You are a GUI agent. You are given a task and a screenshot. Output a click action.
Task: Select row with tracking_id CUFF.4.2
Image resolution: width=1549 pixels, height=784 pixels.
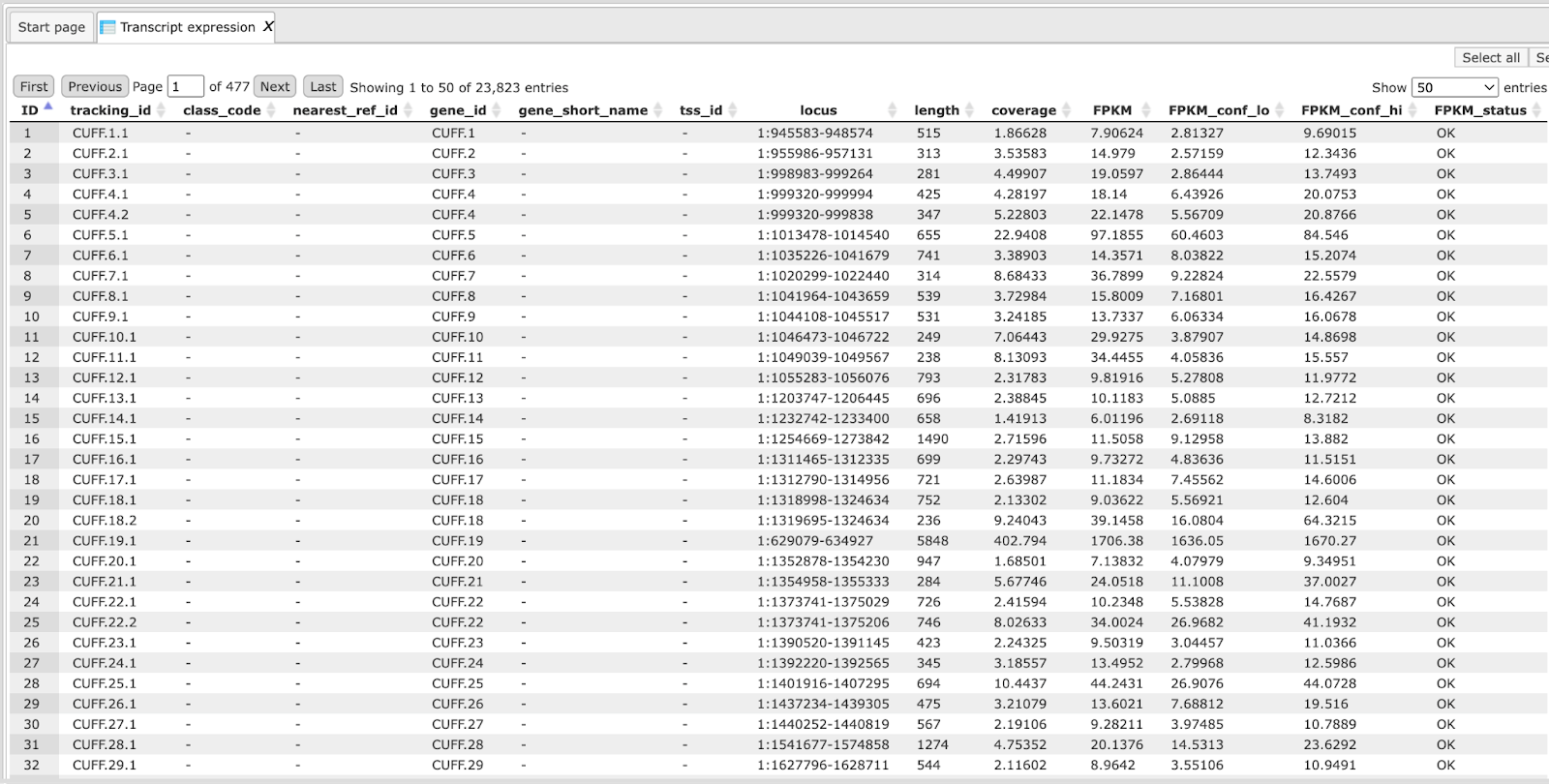(x=778, y=215)
